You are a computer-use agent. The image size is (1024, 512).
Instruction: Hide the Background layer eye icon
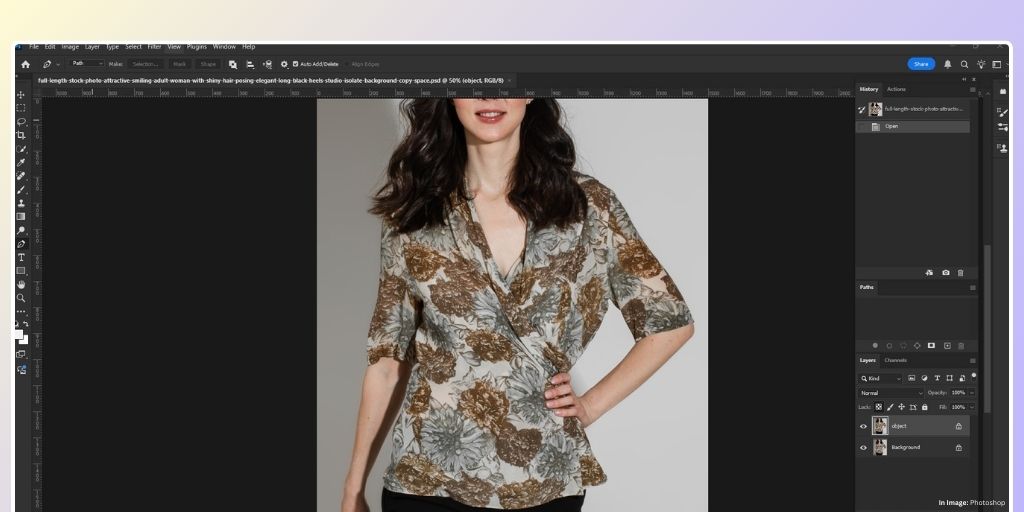pyautogui.click(x=863, y=448)
